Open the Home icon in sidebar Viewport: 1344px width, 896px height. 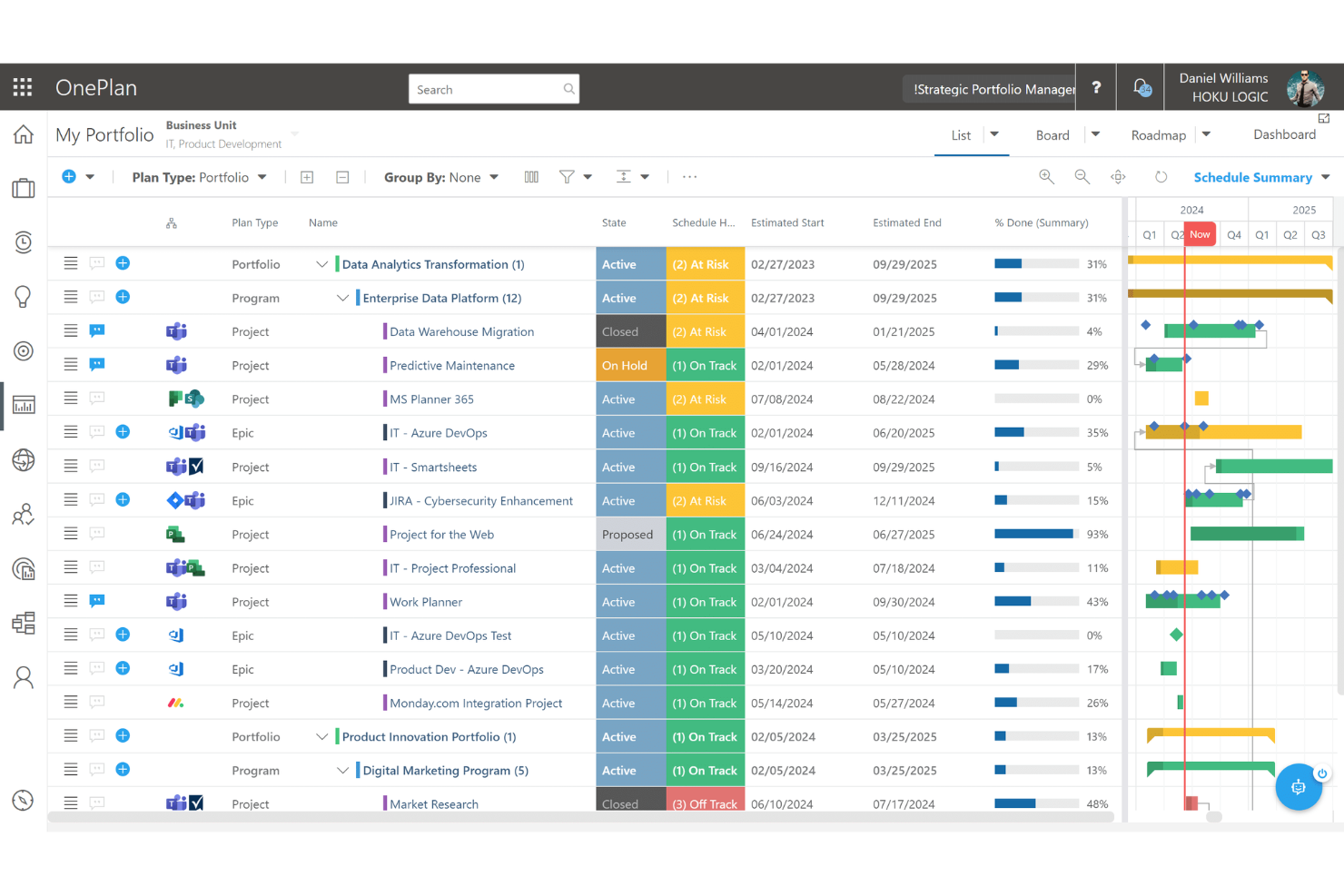(x=24, y=134)
